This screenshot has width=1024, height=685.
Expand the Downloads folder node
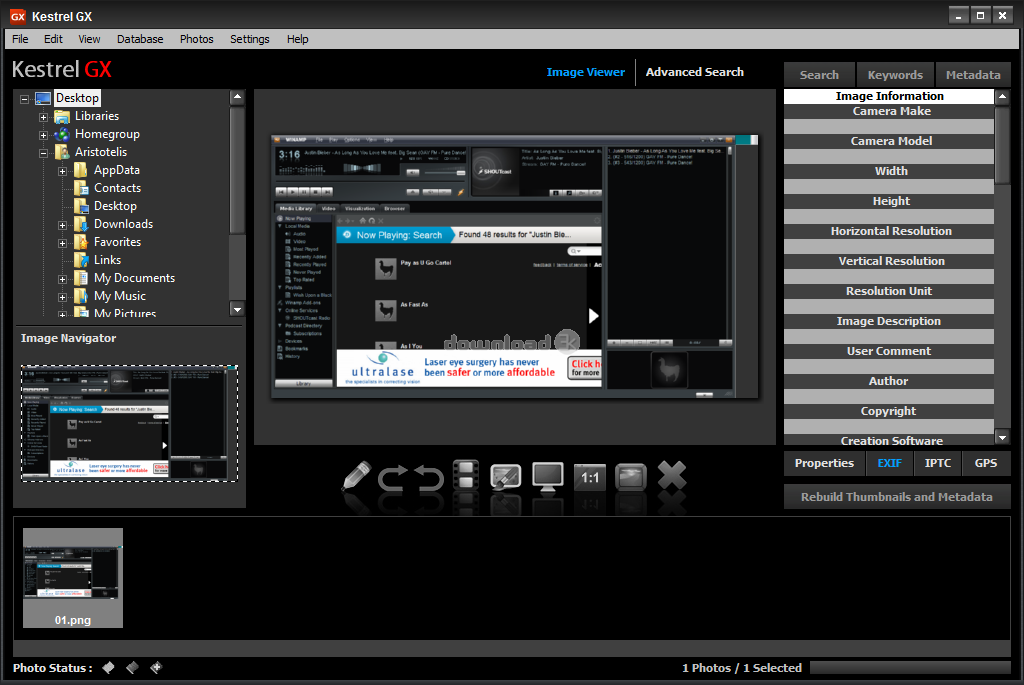(62, 225)
